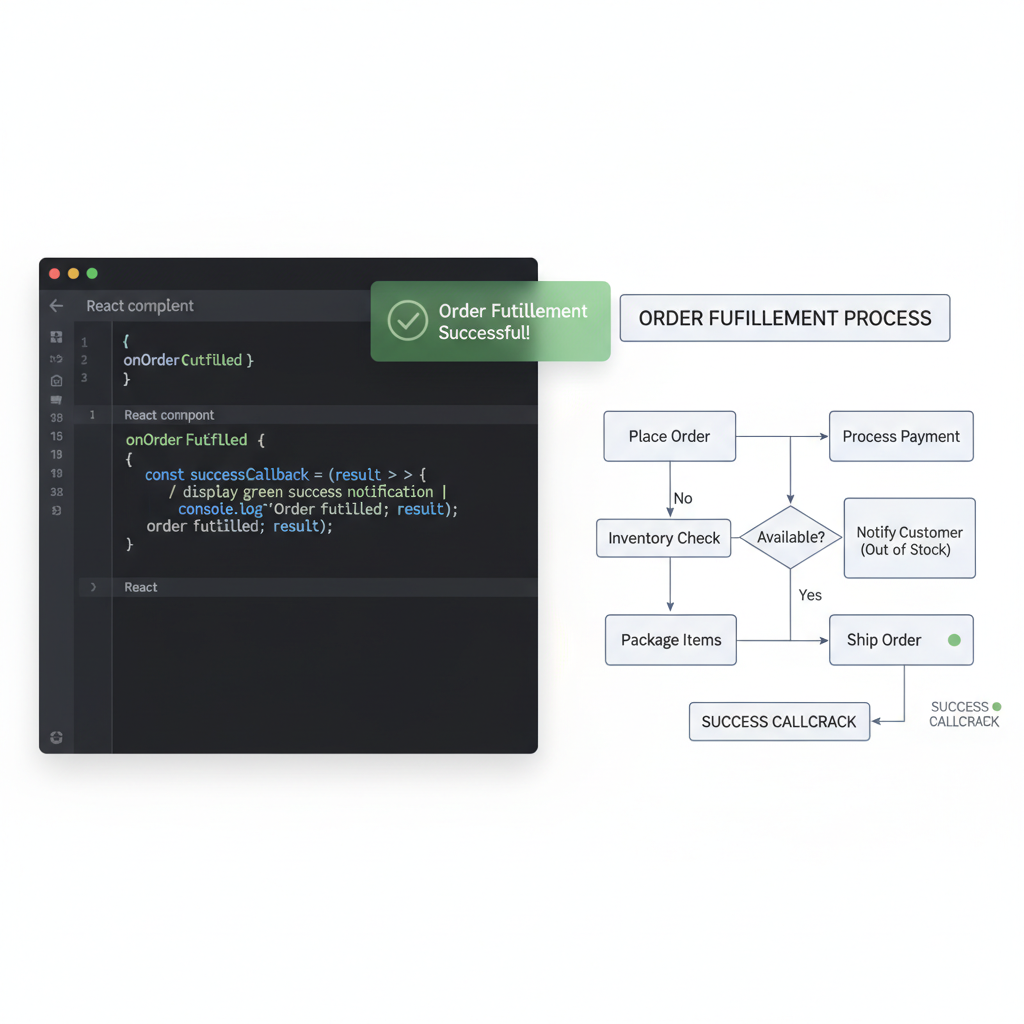Select the Inventory Check node

click(664, 538)
